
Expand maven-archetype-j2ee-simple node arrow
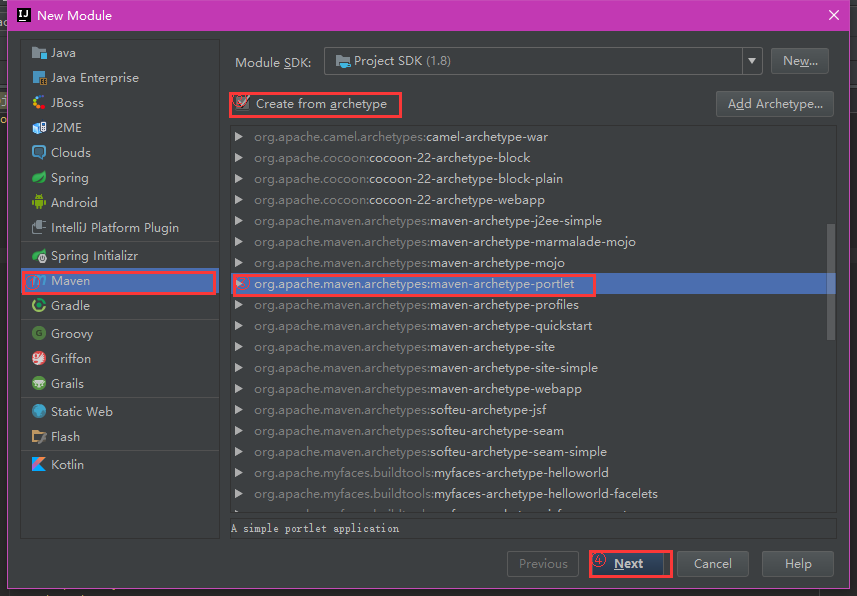pos(239,221)
